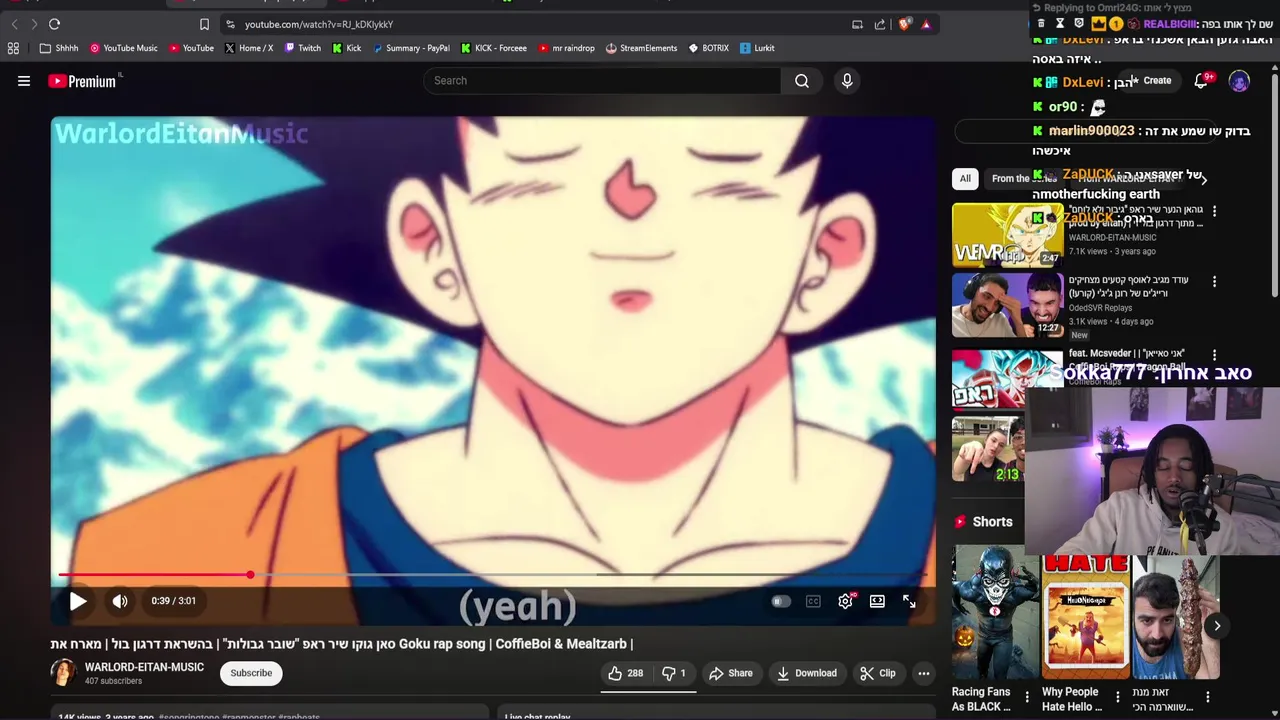The height and width of the screenshot is (720, 1280).
Task: Open the YouTube guide hamburger menu
Action: point(24,81)
